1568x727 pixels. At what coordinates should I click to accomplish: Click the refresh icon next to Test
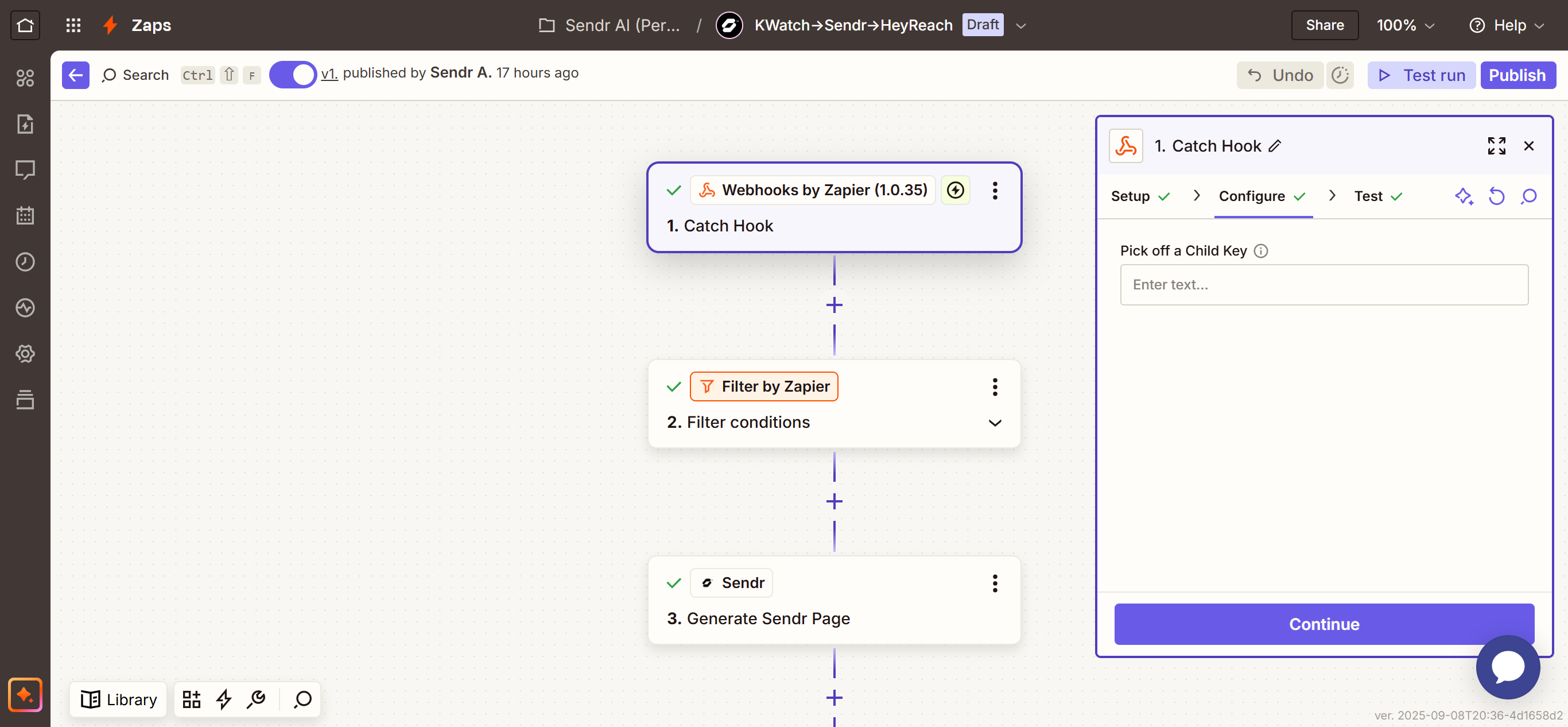1496,196
